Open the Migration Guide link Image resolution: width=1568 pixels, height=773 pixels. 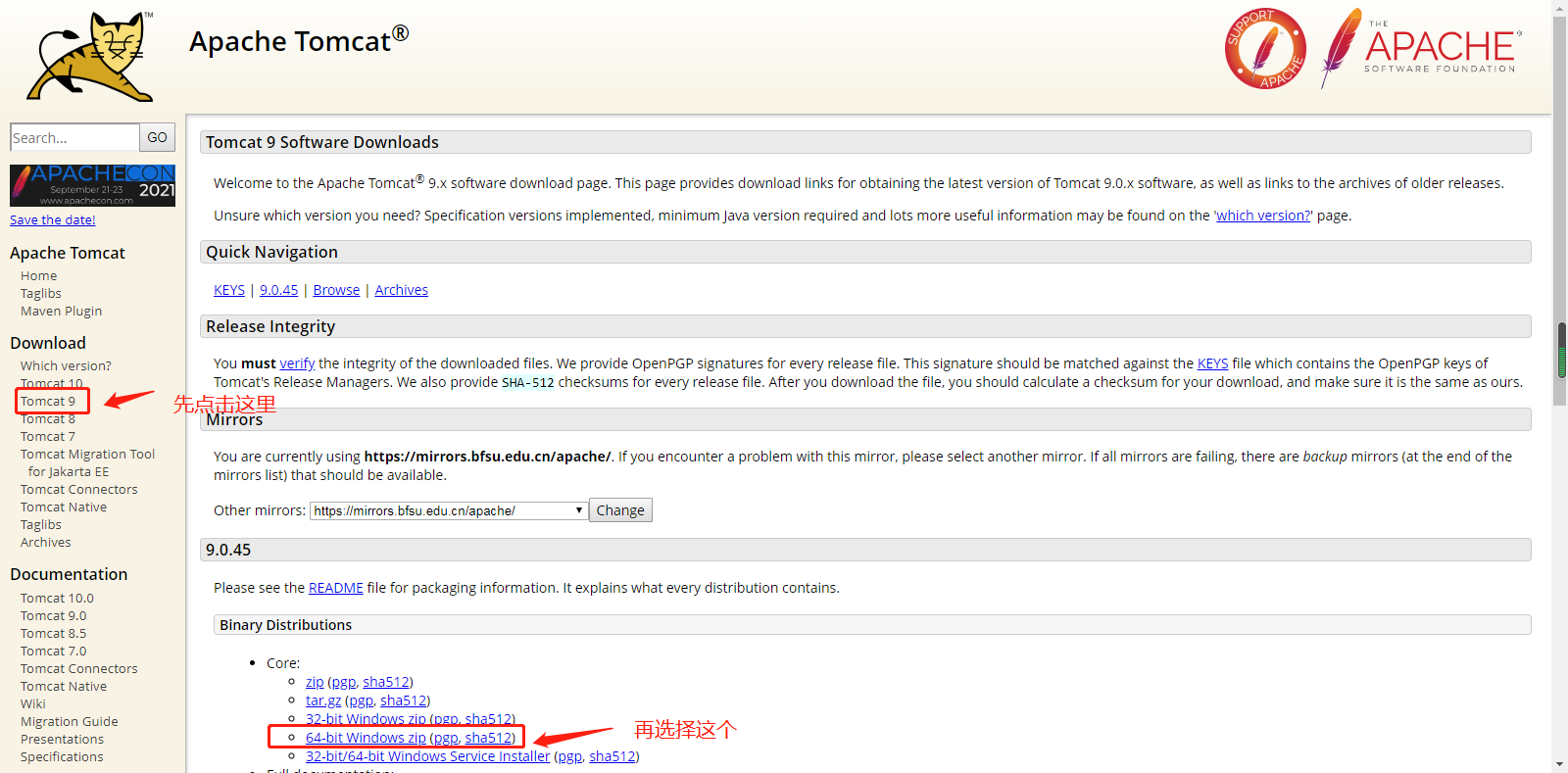70,722
